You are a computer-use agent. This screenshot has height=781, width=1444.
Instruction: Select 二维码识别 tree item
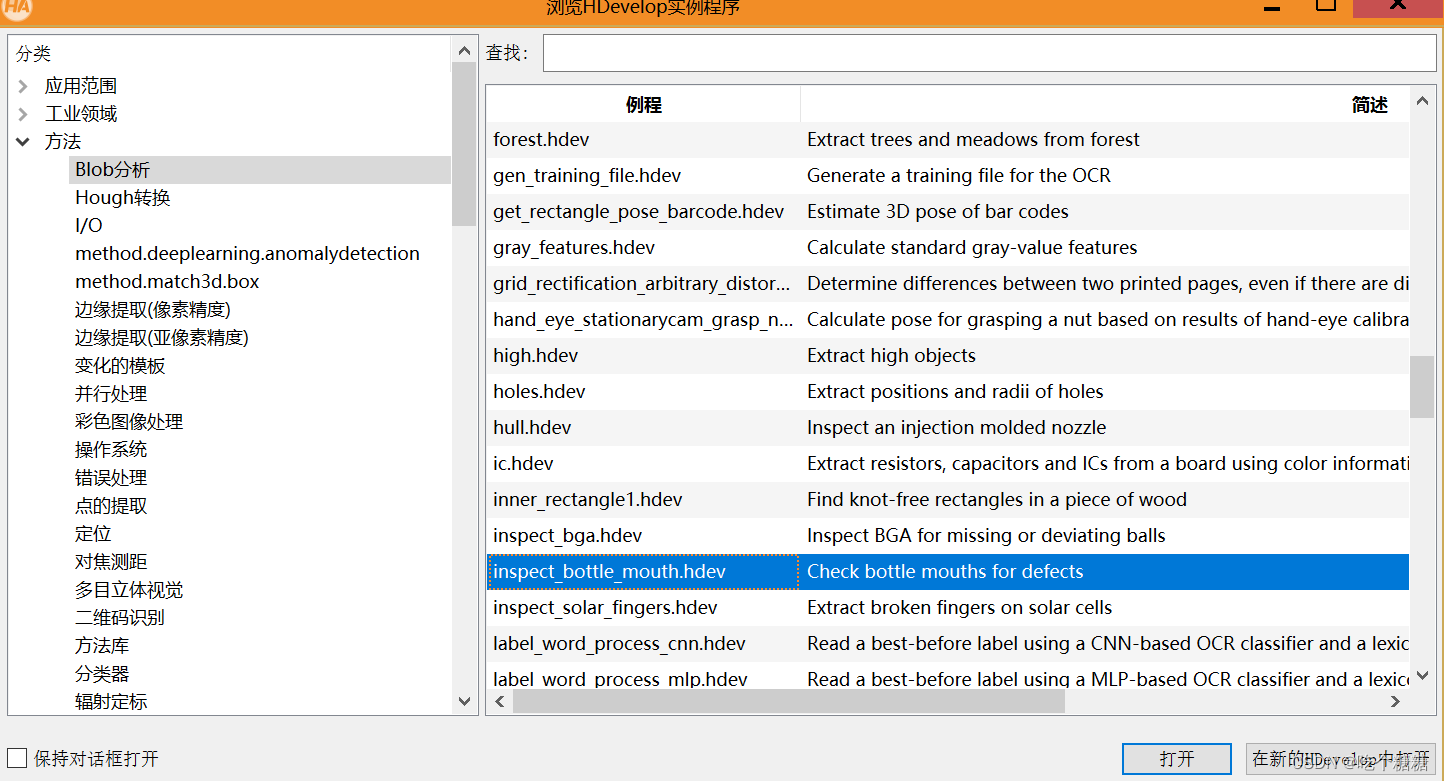pyautogui.click(x=120, y=618)
